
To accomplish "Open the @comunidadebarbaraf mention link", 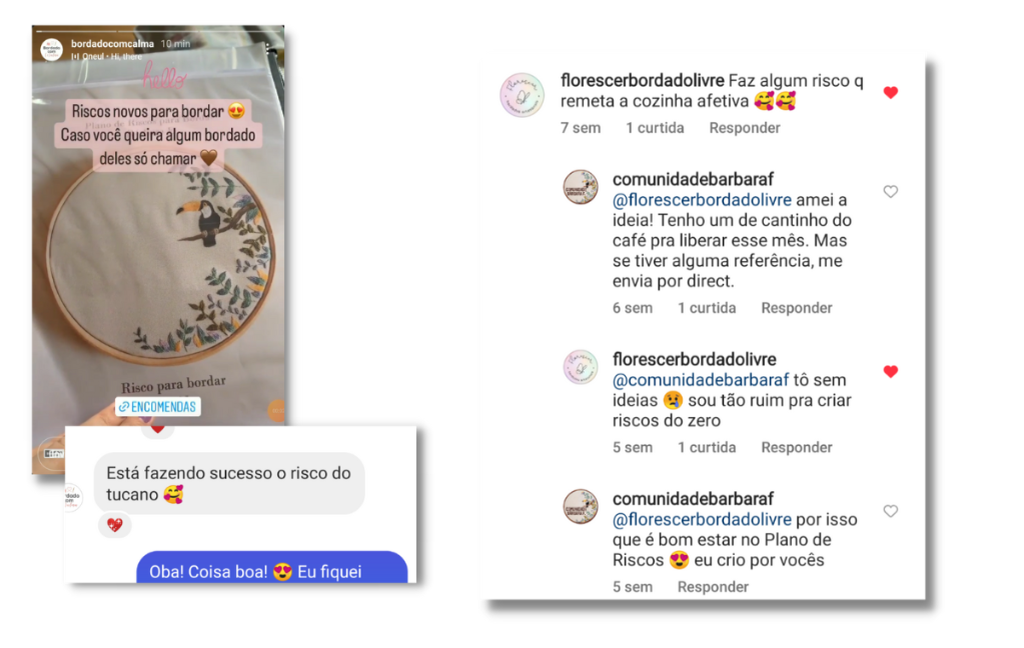I will [701, 380].
